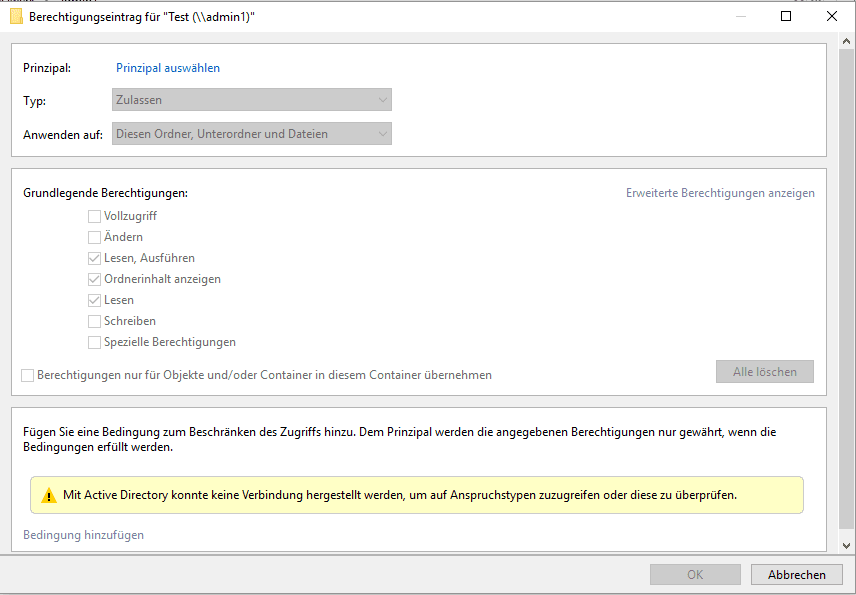Close the Berechtigungseintrag dialog window
Viewport: 856px width, 595px height.
click(832, 16)
